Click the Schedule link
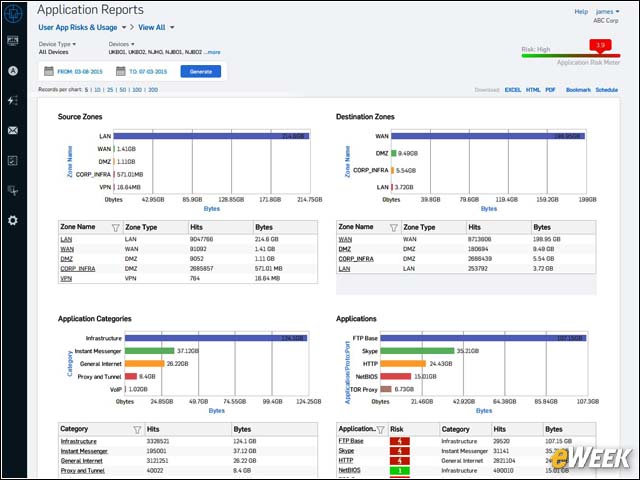This screenshot has width=640, height=480. pyautogui.click(x=607, y=90)
